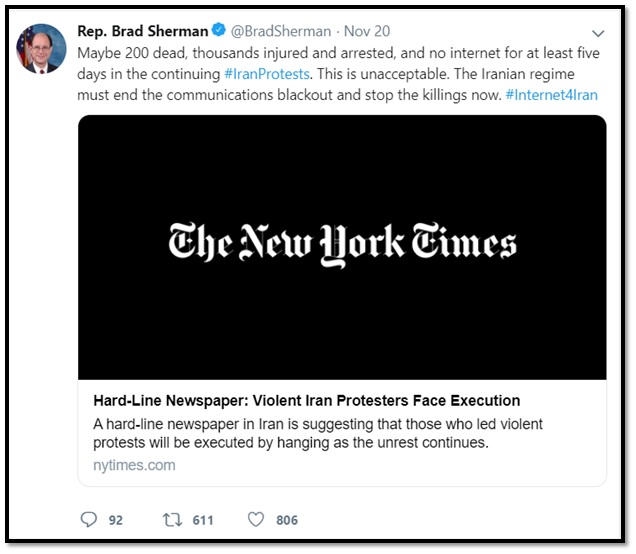Click the Rep. Brad Sherman name
This screenshot has height=554, width=636.
(x=143, y=31)
